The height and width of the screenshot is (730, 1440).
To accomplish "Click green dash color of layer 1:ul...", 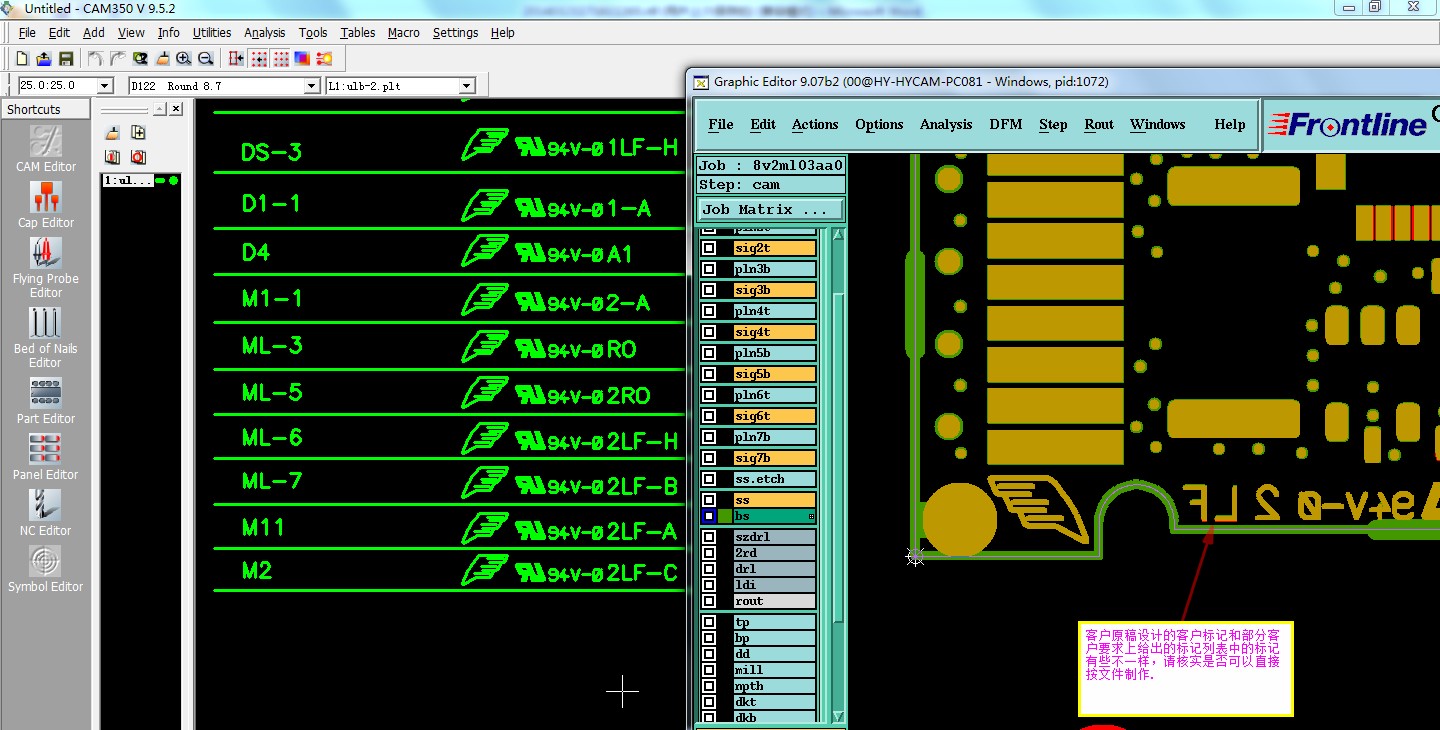I will click(160, 180).
